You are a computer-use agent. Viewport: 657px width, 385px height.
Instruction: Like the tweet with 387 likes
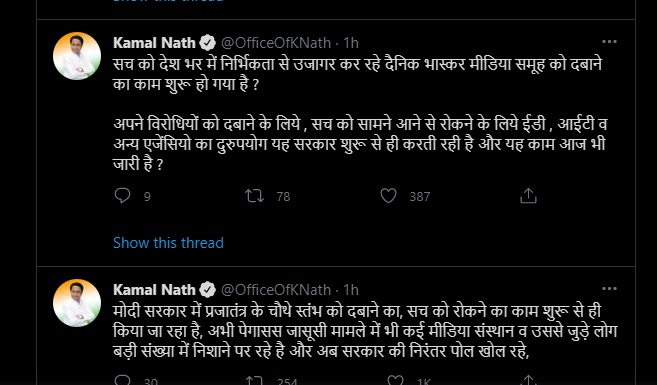click(x=388, y=196)
